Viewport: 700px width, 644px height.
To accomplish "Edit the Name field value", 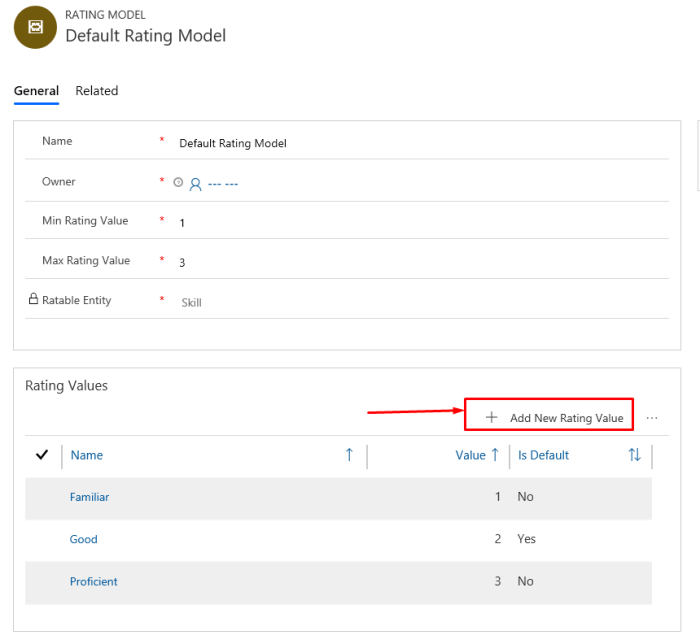I will click(x=233, y=143).
